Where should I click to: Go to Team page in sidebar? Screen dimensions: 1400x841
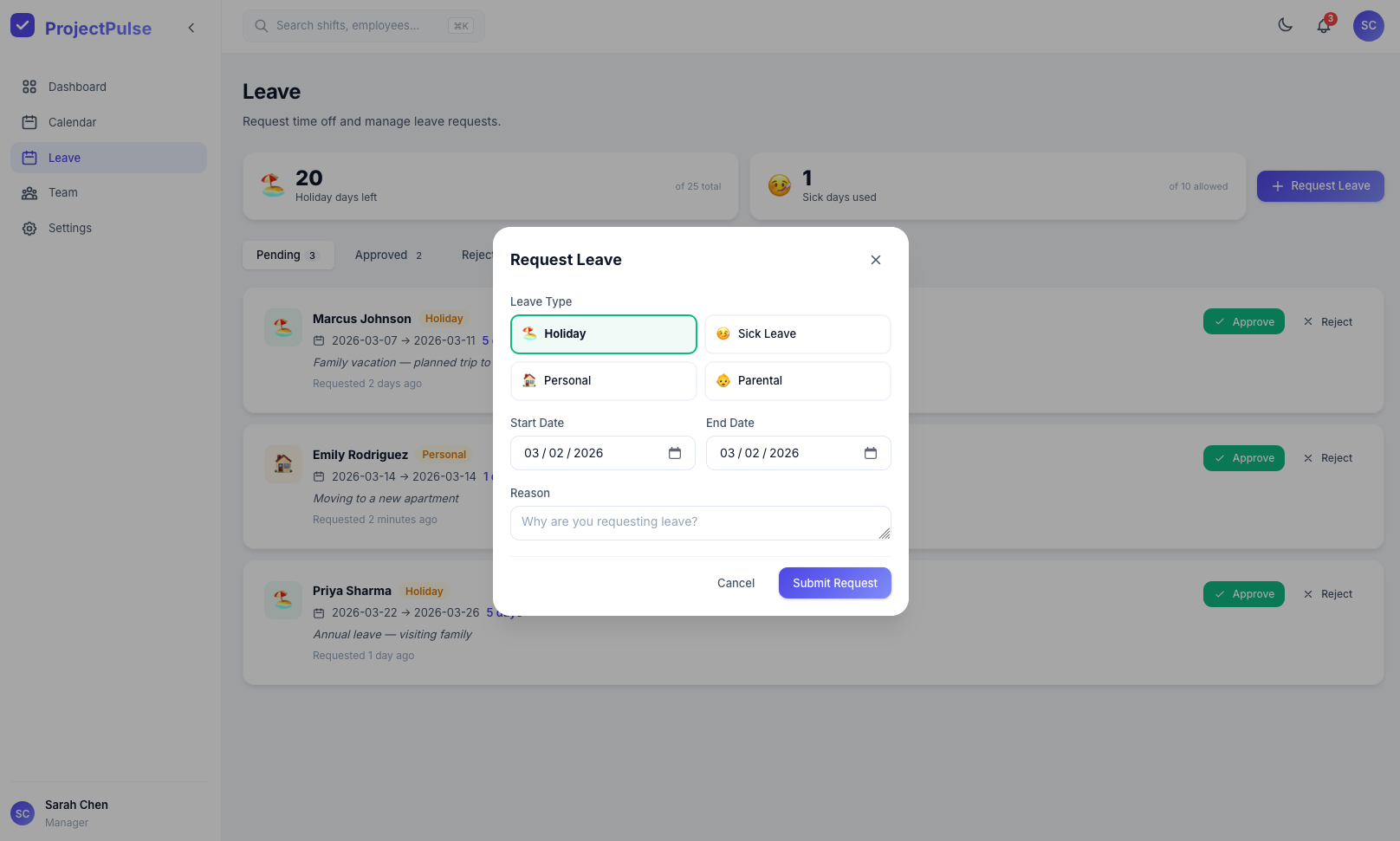click(x=62, y=192)
